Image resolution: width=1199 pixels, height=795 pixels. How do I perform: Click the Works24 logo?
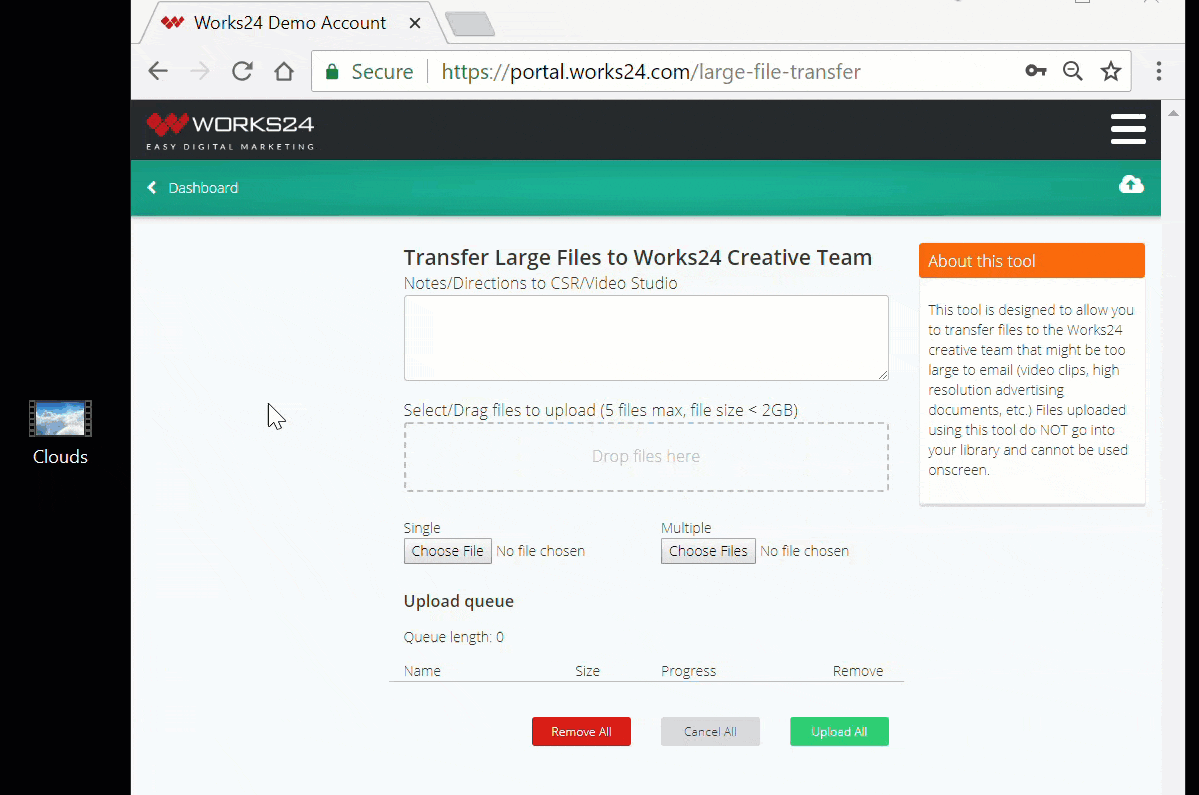click(230, 130)
